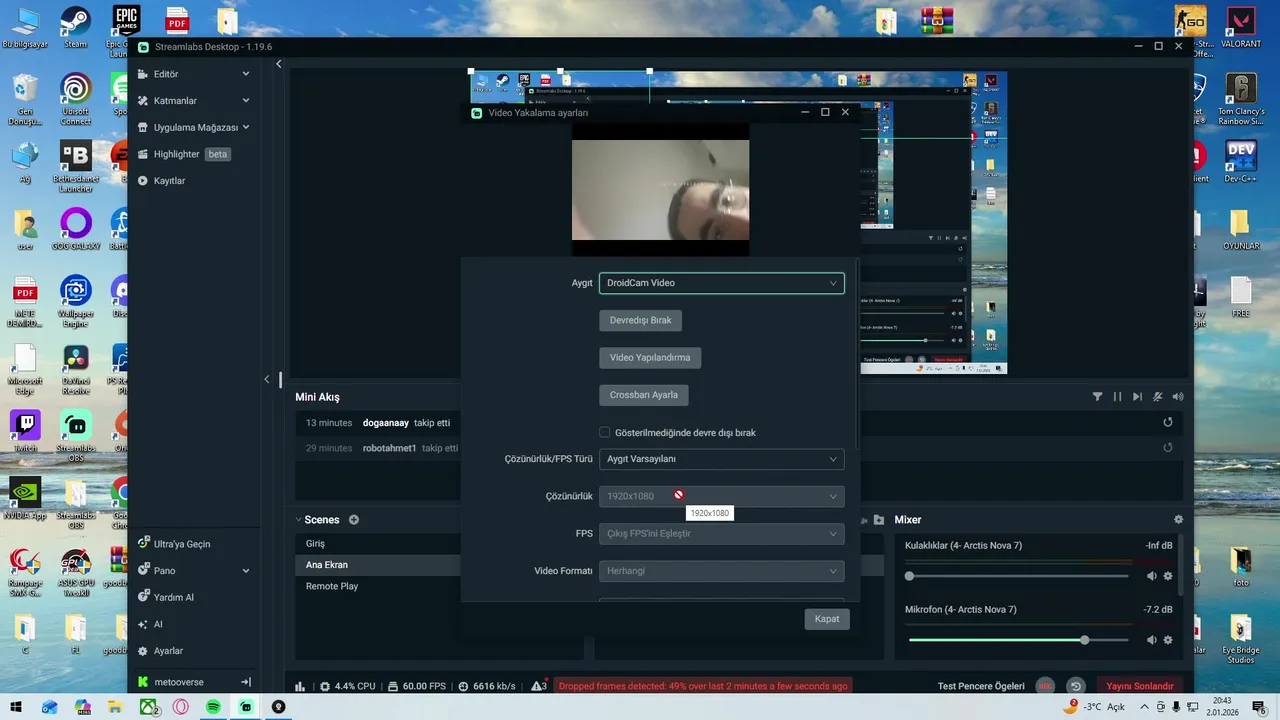Expand the Pano chevron
1280x720 pixels.
246,571
